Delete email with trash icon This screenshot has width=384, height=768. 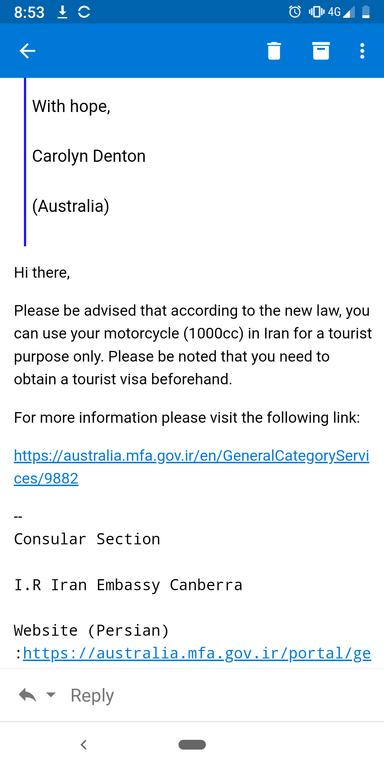[274, 50]
